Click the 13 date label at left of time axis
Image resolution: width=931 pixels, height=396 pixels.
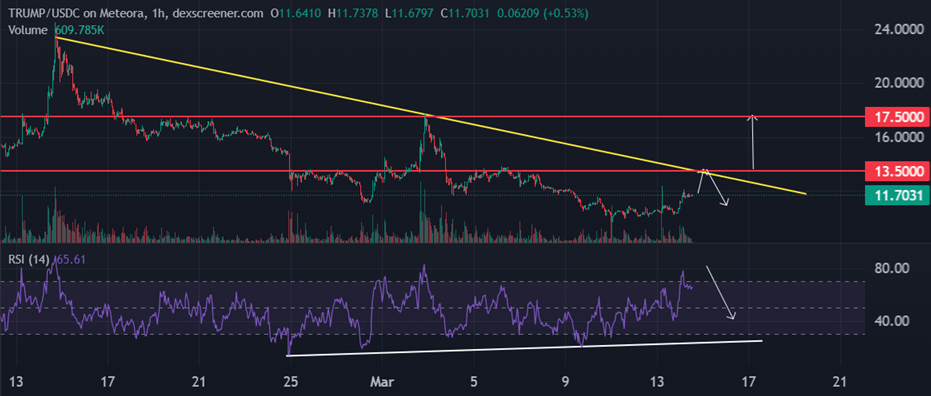pyautogui.click(x=17, y=381)
